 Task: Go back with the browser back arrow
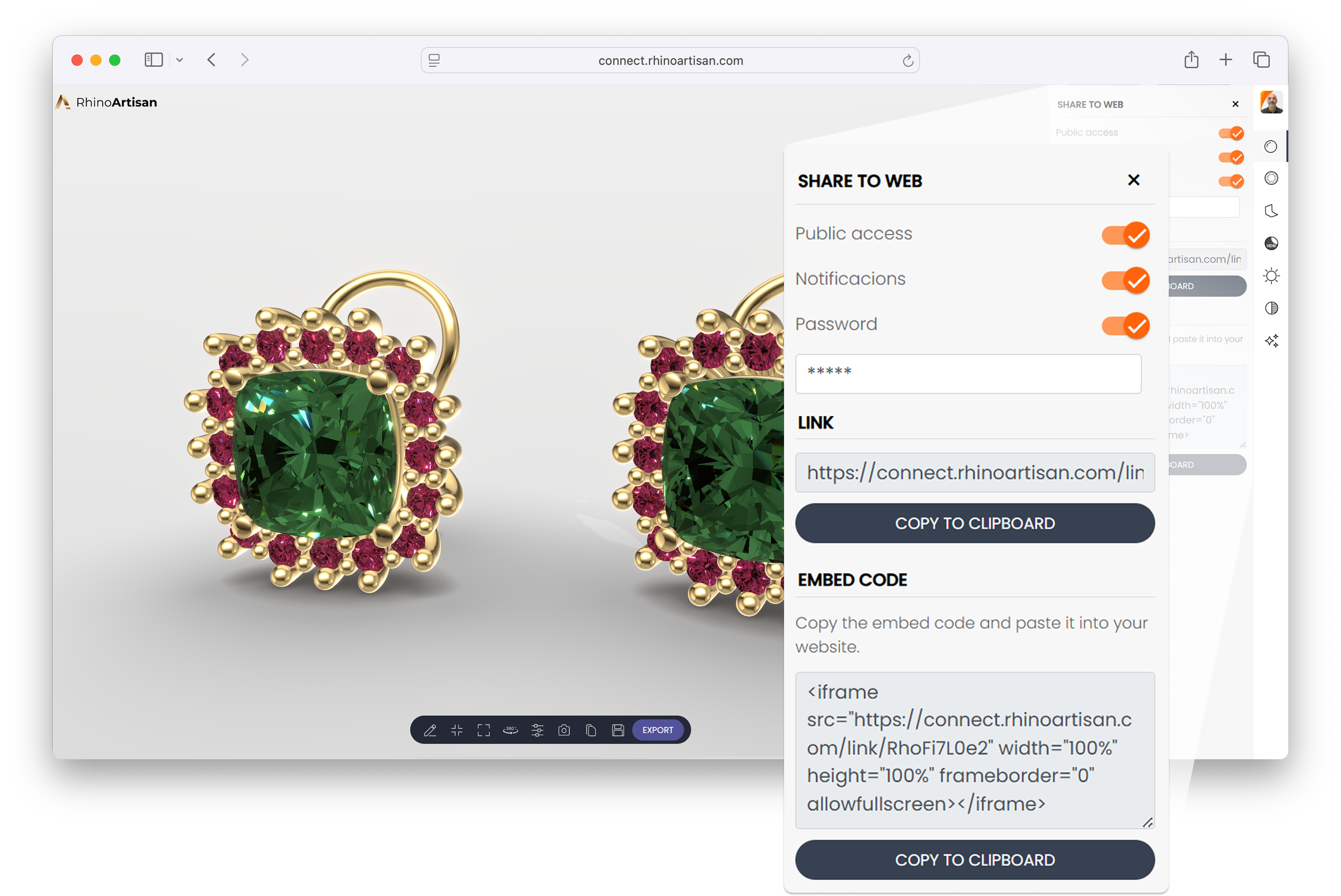[x=212, y=59]
